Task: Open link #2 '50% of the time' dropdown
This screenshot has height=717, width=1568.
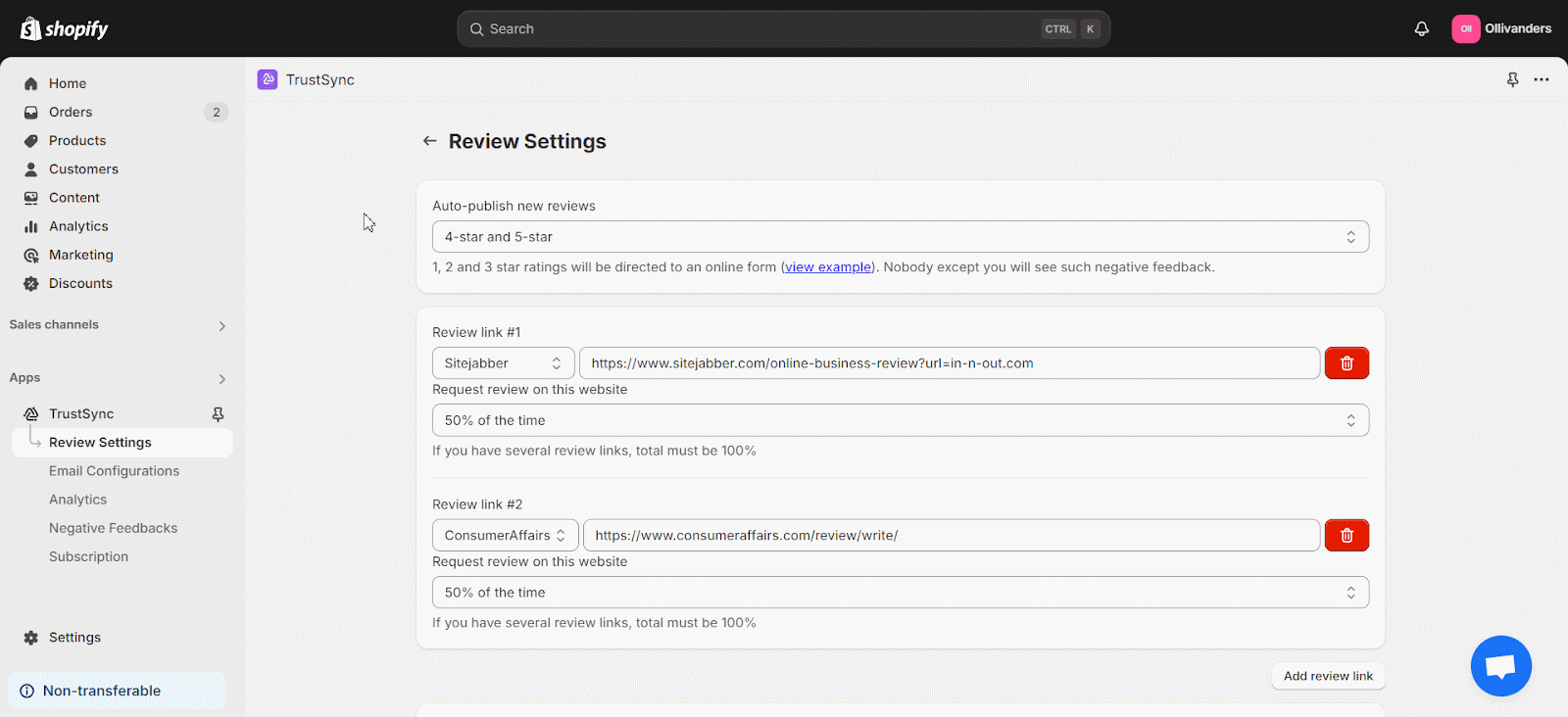Action: pyautogui.click(x=901, y=593)
